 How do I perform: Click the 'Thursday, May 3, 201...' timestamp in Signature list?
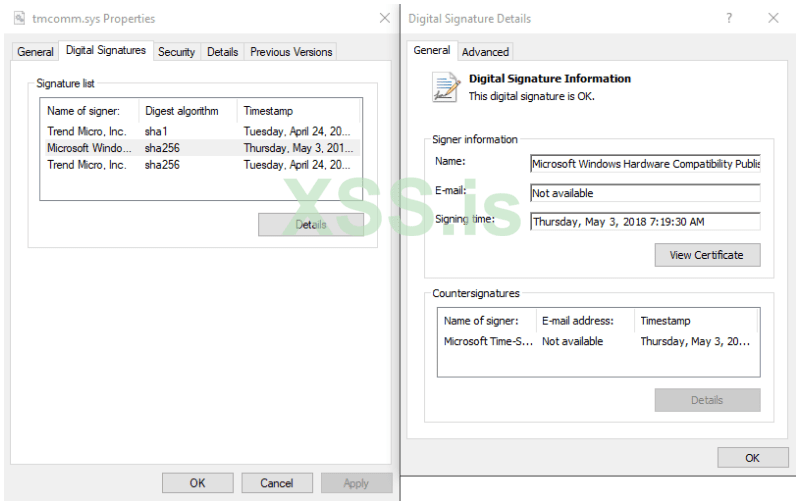tap(298, 148)
